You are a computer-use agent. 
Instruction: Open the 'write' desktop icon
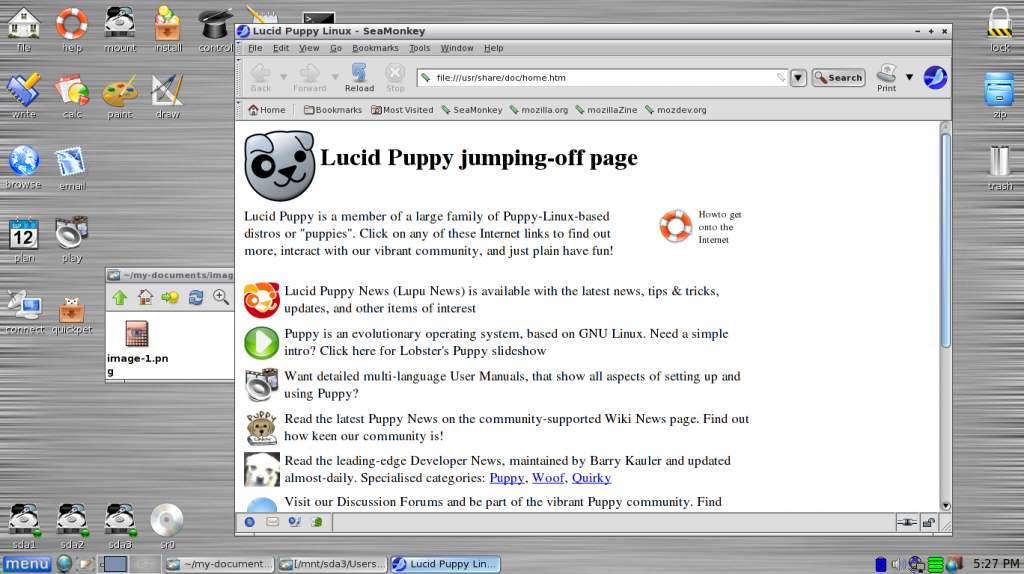pyautogui.click(x=24, y=96)
